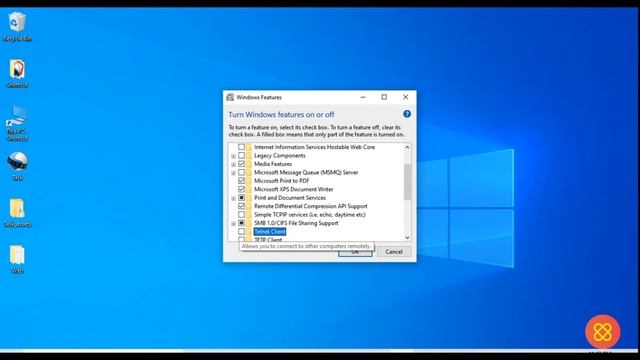
Task: Toggle SMB 1.0/CIFS File Sharing Support checkbox
Action: (x=242, y=223)
